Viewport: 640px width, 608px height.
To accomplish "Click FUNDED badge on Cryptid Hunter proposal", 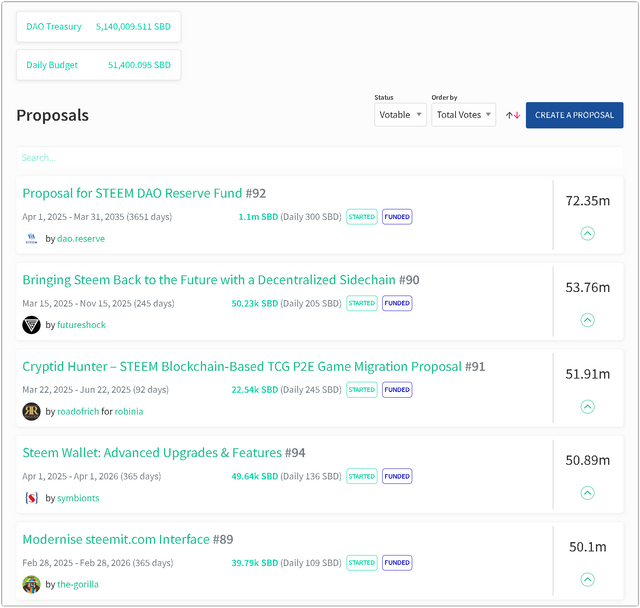I will (397, 390).
